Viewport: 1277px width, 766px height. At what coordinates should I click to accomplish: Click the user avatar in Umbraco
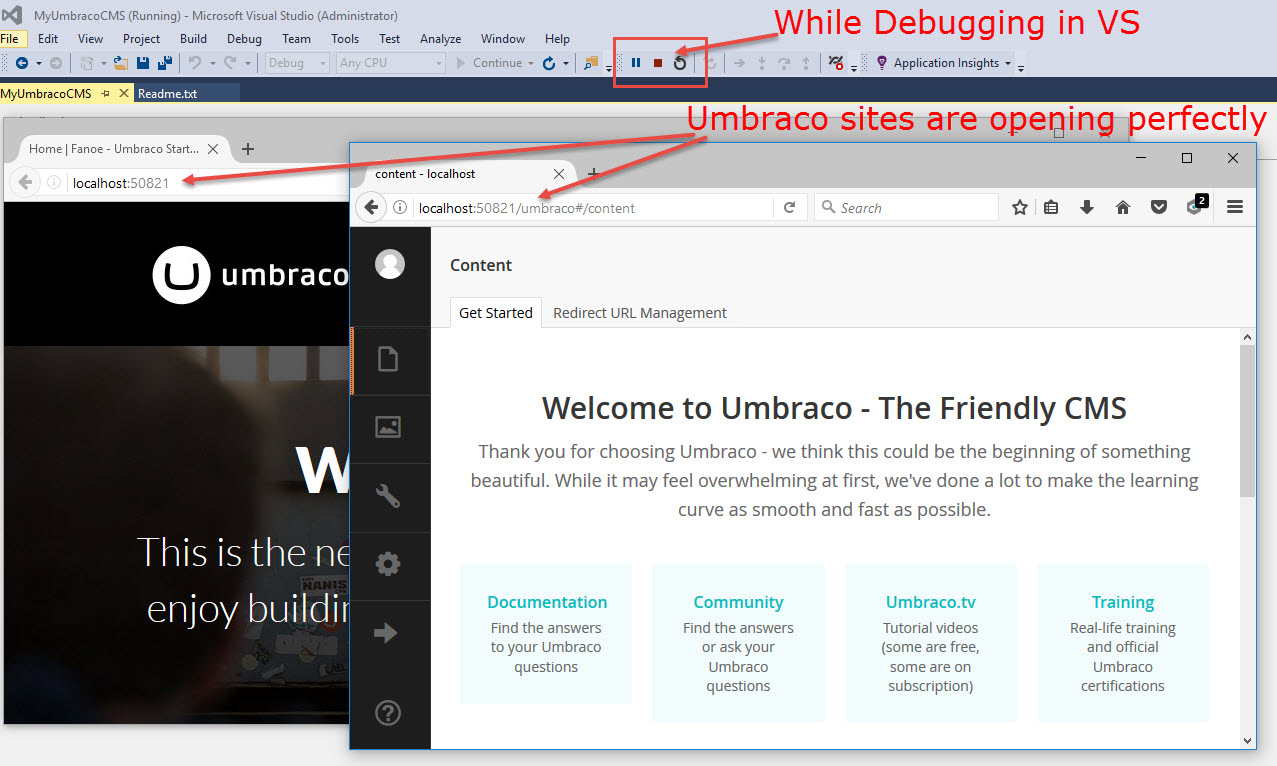click(390, 264)
